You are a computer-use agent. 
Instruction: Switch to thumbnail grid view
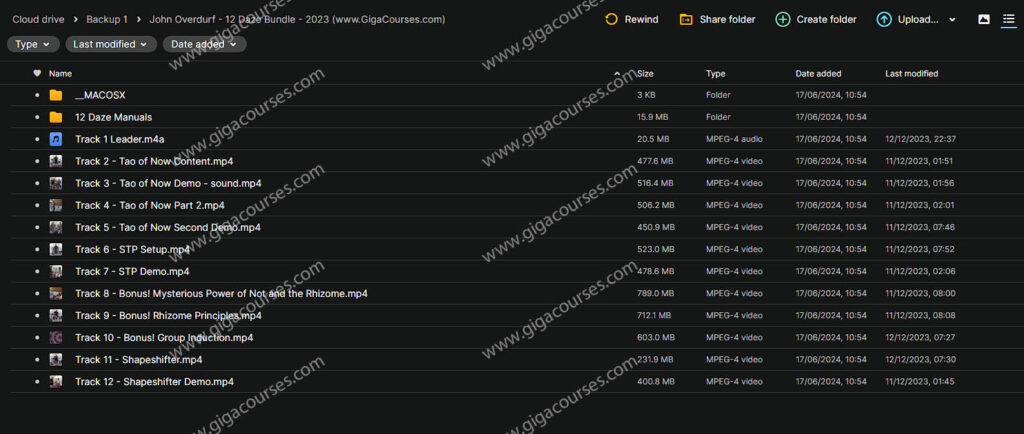click(983, 19)
